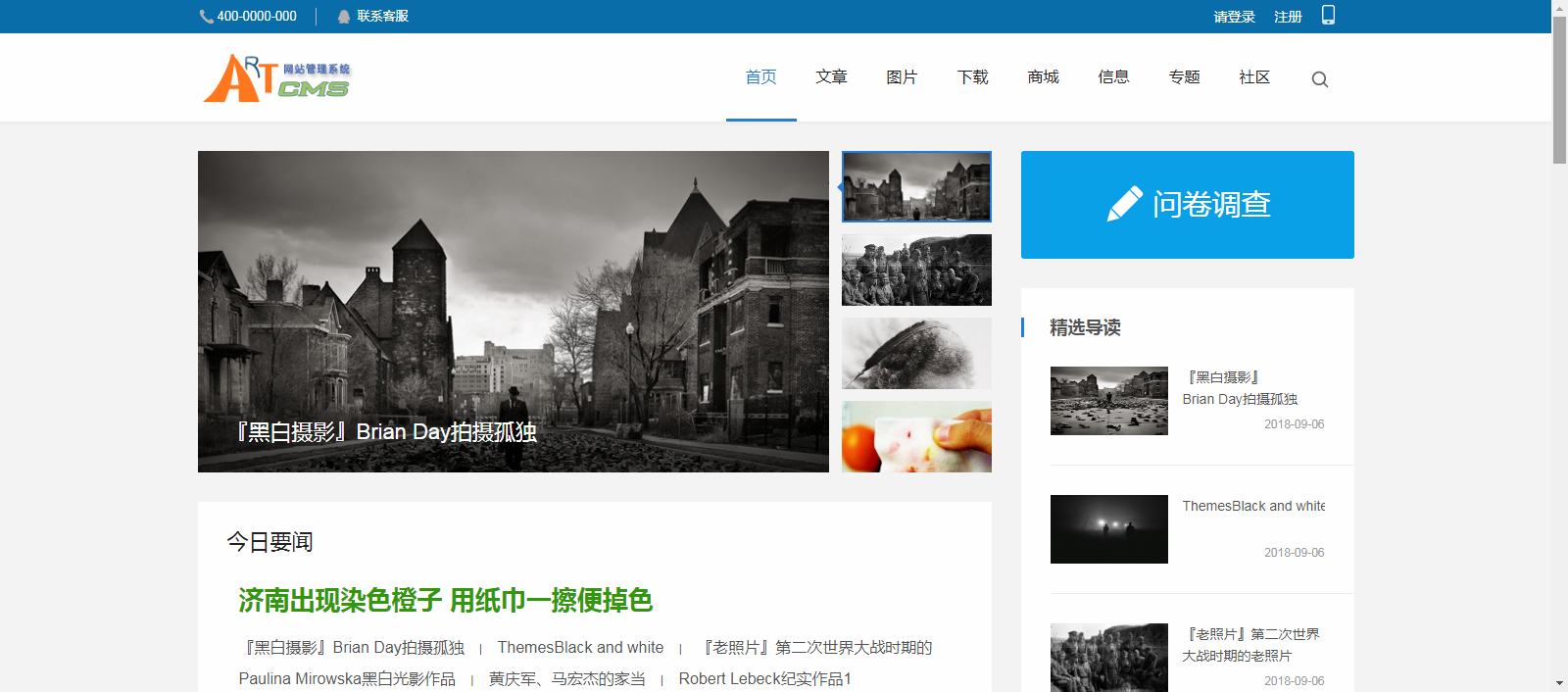Select the first slider thumbnail of city street
Screen dimensions: 1568x692
(916, 186)
